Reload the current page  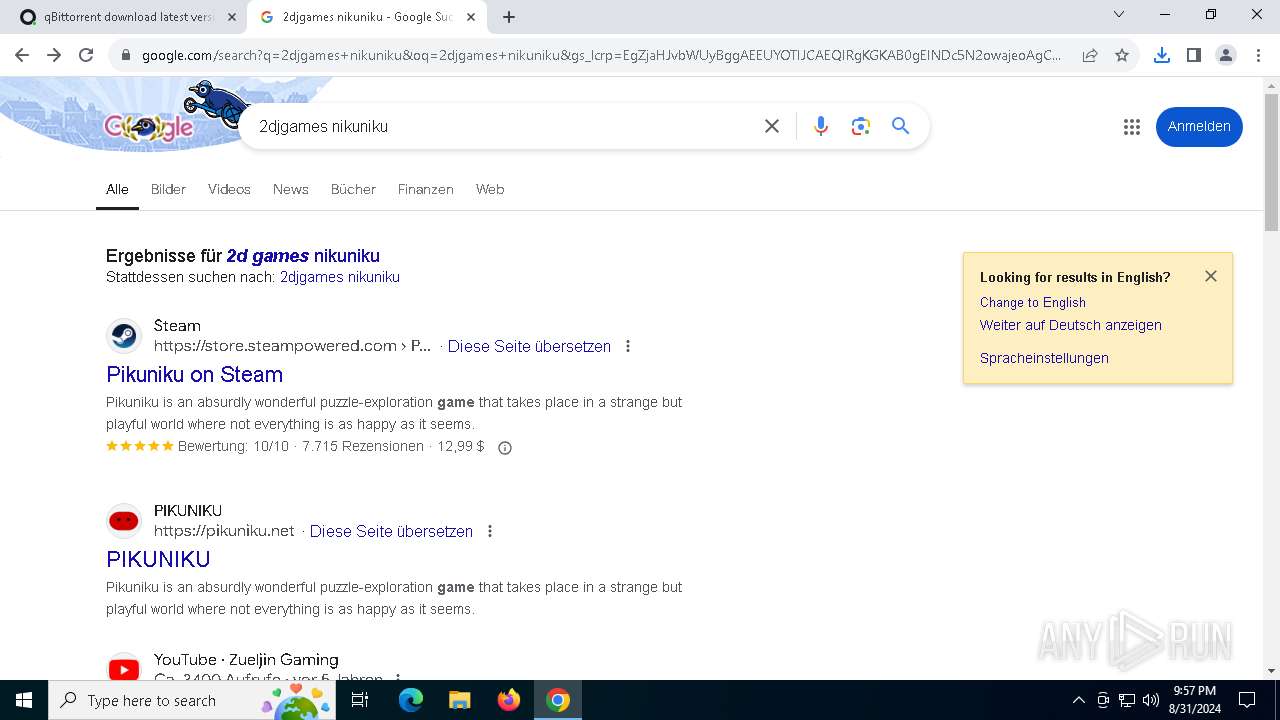(86, 55)
